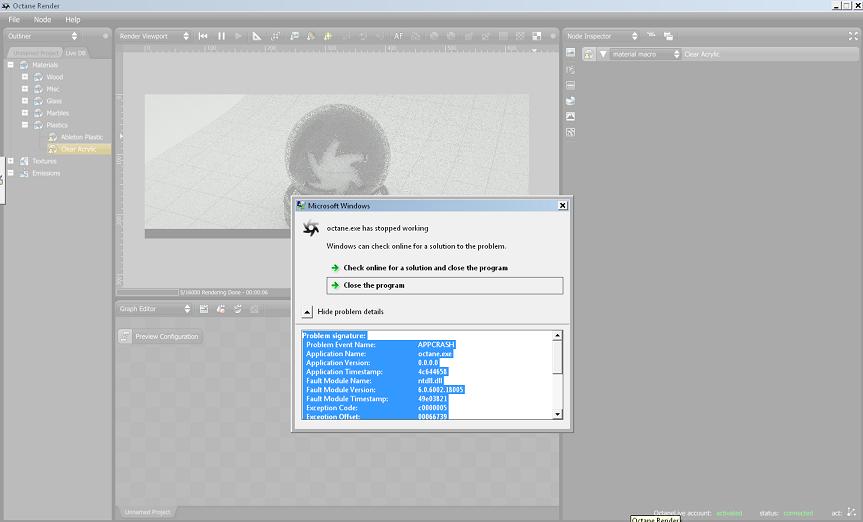Click the first icon in Graph Editor toolbar
863x522 pixels.
pos(204,309)
